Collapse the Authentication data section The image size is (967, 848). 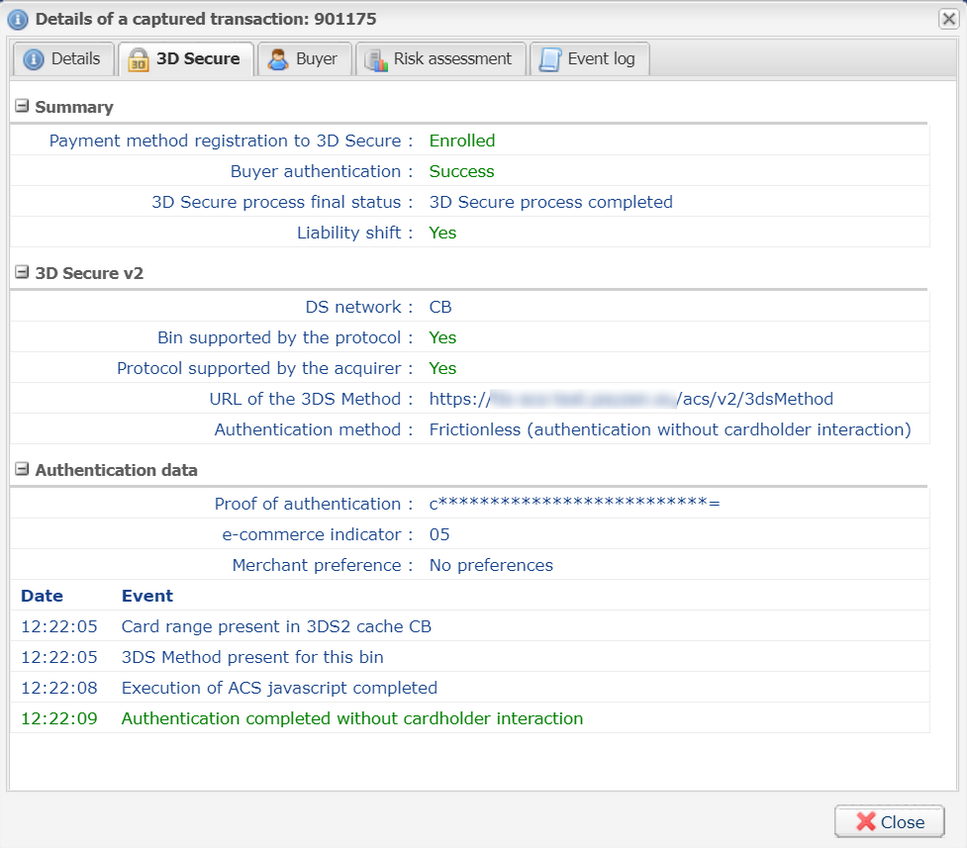(22, 469)
